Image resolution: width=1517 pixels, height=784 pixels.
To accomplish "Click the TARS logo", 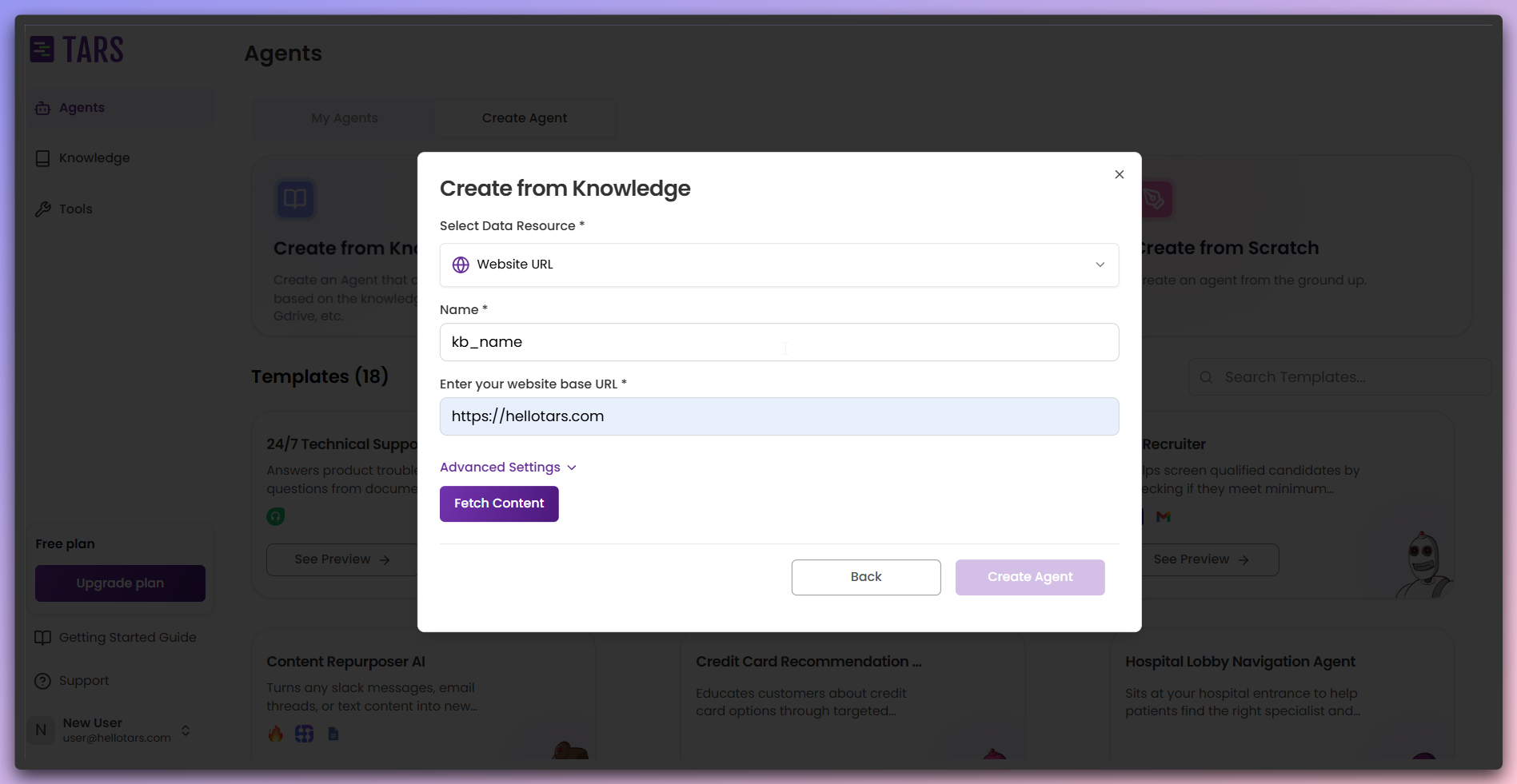I will (x=77, y=50).
